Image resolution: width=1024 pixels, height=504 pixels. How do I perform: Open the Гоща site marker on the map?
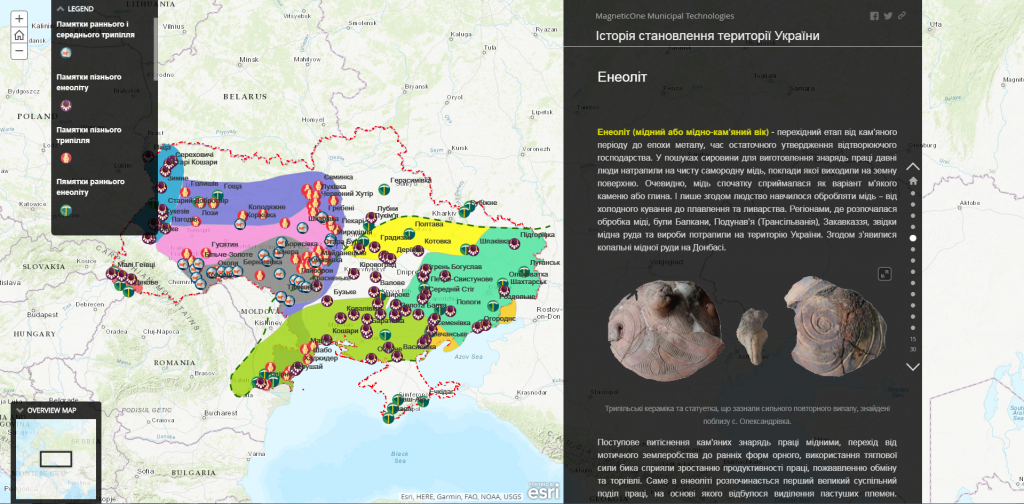218,195
